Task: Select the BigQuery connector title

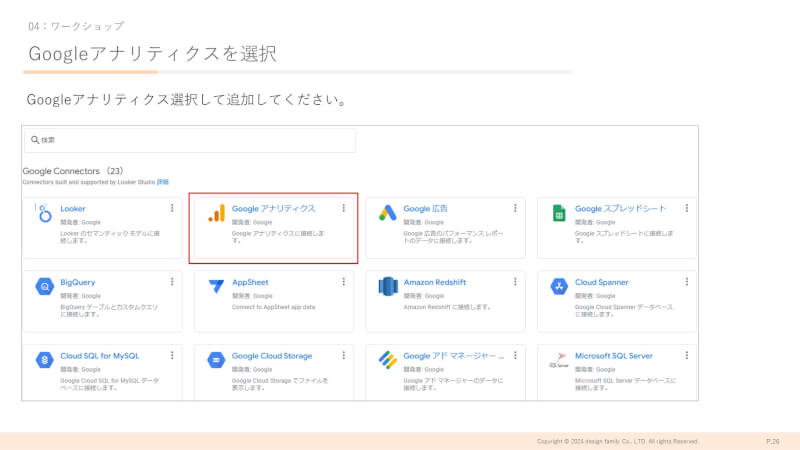Action: pos(78,282)
